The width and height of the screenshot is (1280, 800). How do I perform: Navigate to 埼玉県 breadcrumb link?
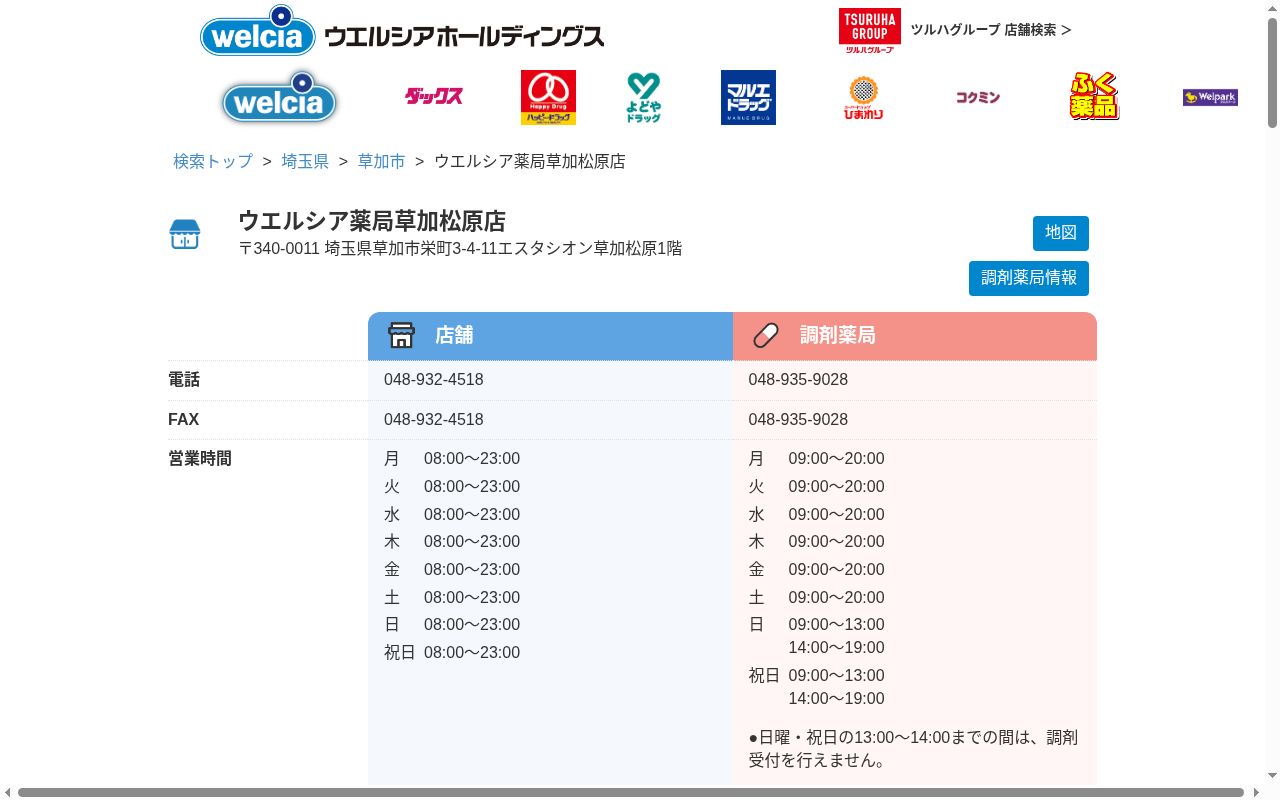click(305, 161)
